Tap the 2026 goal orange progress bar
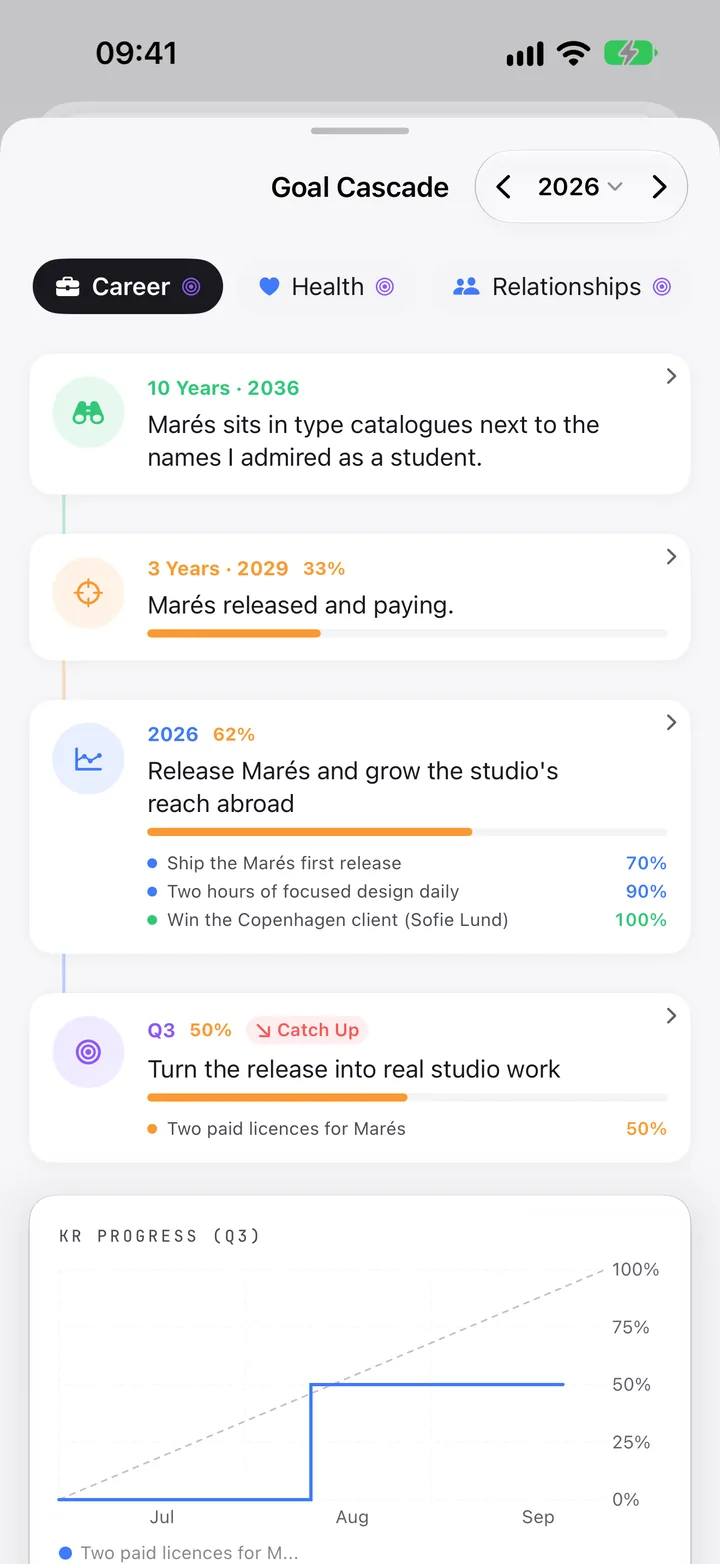Image resolution: width=720 pixels, height=1564 pixels. click(x=407, y=832)
